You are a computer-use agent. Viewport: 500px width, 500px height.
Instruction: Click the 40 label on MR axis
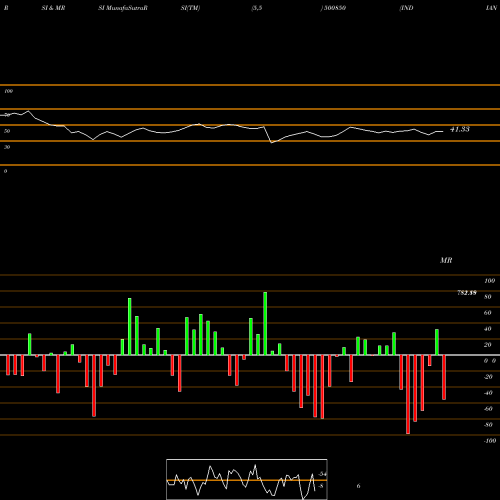coord(488,329)
